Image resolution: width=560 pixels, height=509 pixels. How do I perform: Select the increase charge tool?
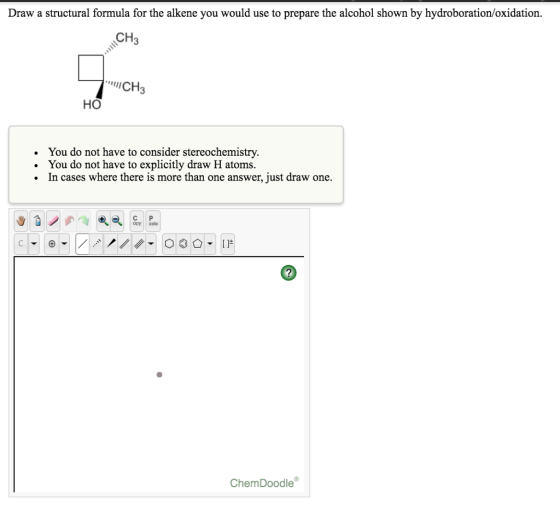coord(52,244)
